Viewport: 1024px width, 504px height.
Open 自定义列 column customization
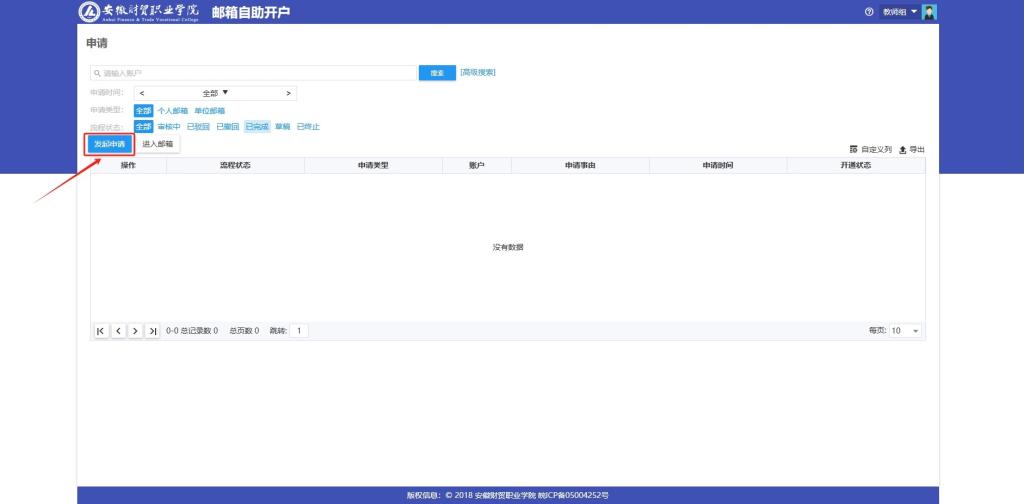pyautogui.click(x=870, y=149)
